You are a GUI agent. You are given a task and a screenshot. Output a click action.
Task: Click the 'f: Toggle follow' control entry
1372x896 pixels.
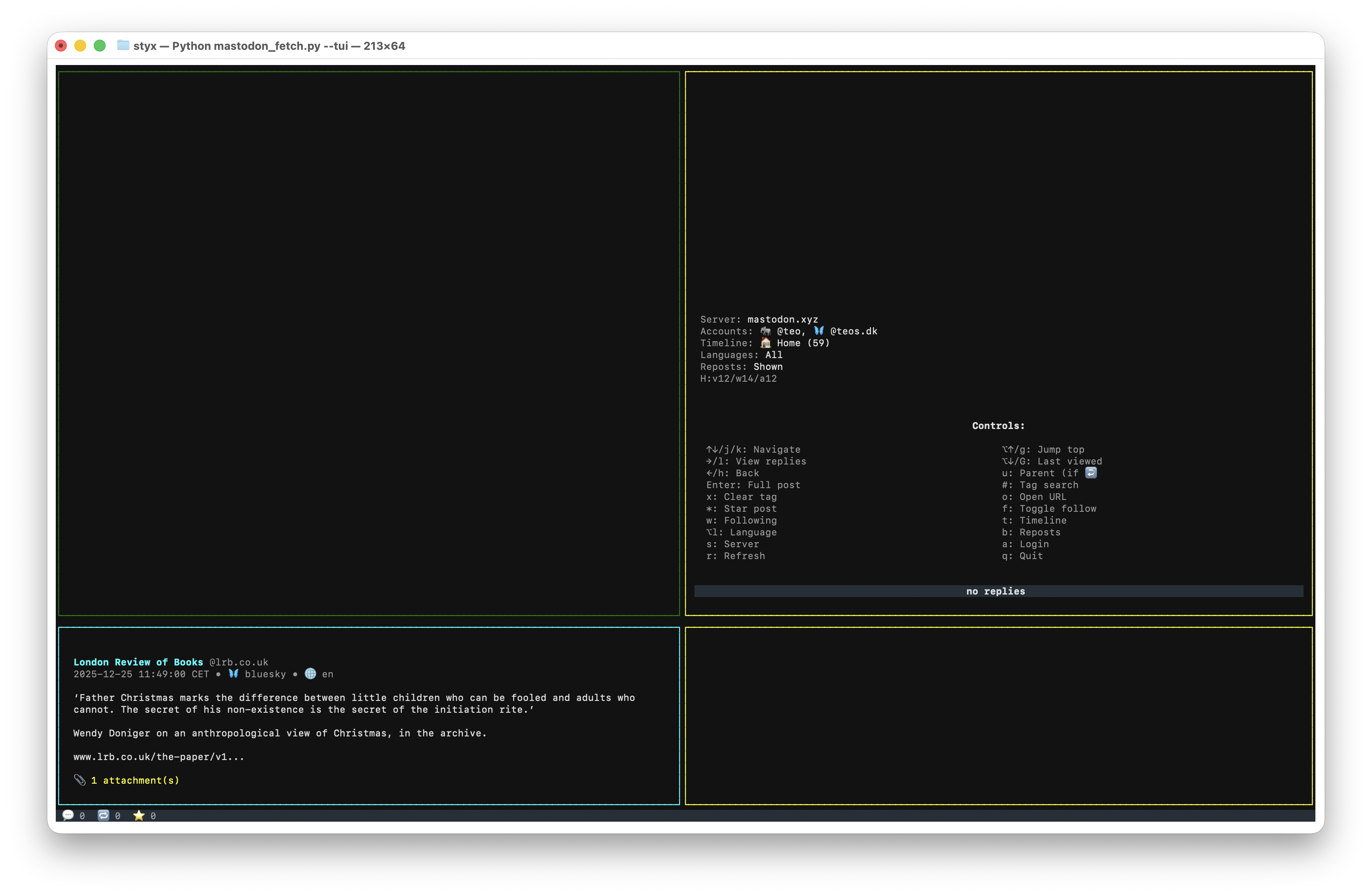[1048, 508]
